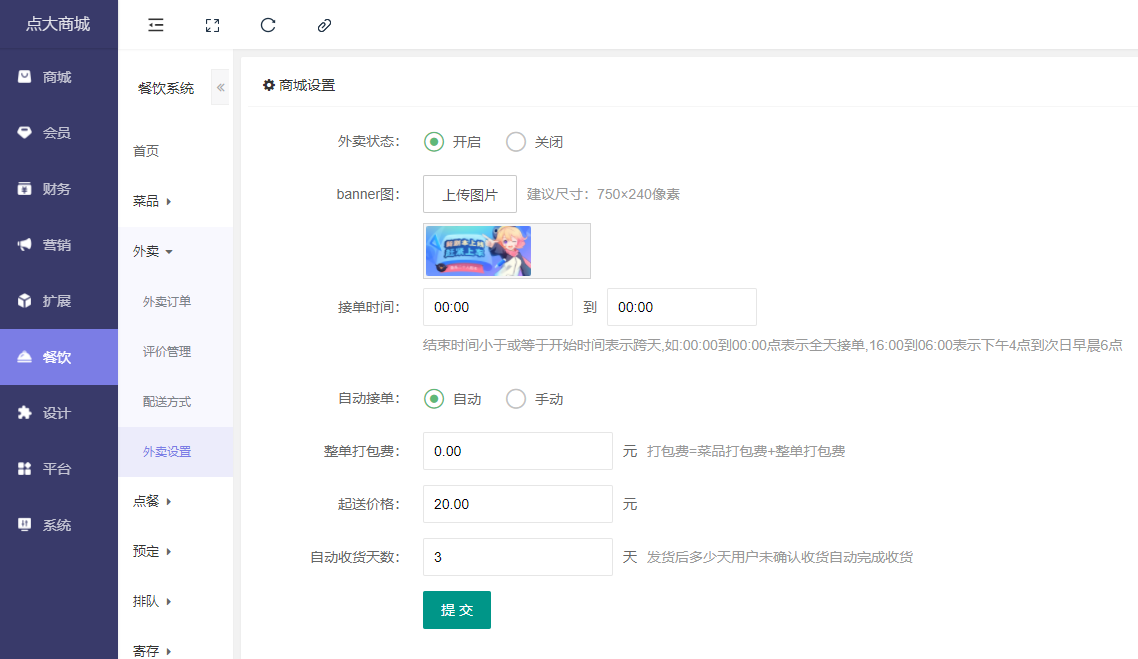
Task: Select 开启 for 外卖状态
Action: tap(434, 142)
